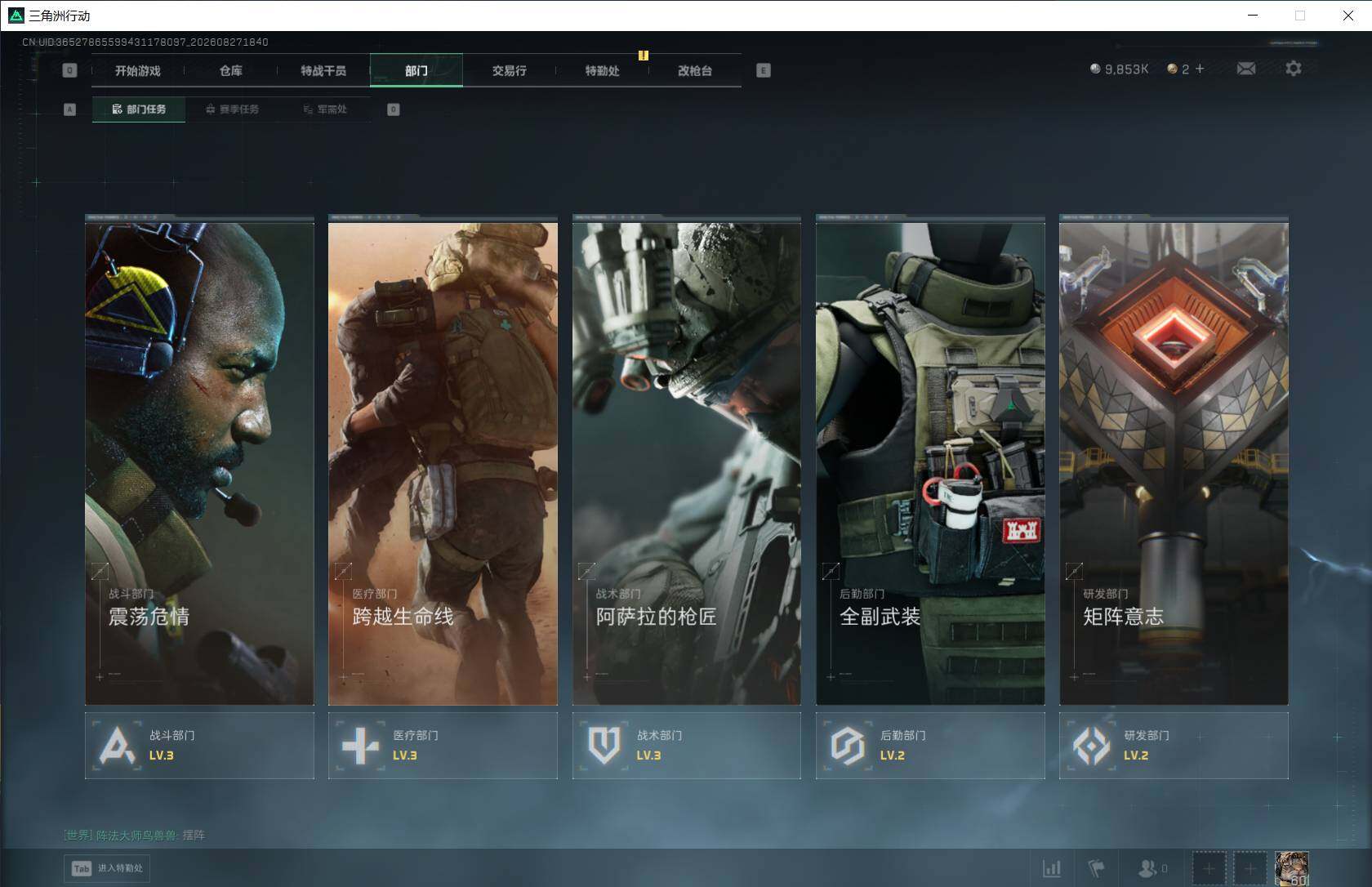Click the right empty teammate slot plus

[1249, 868]
